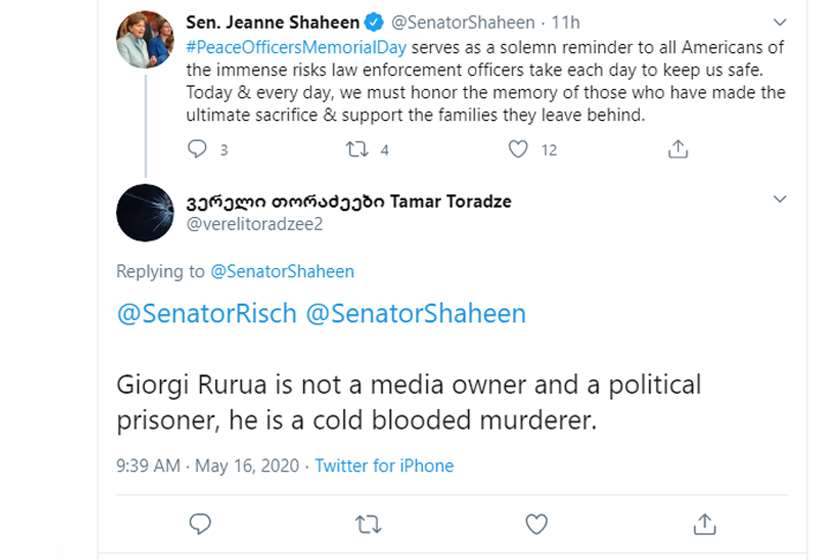Open @SenatorRisch mention in the reply

click(x=207, y=313)
